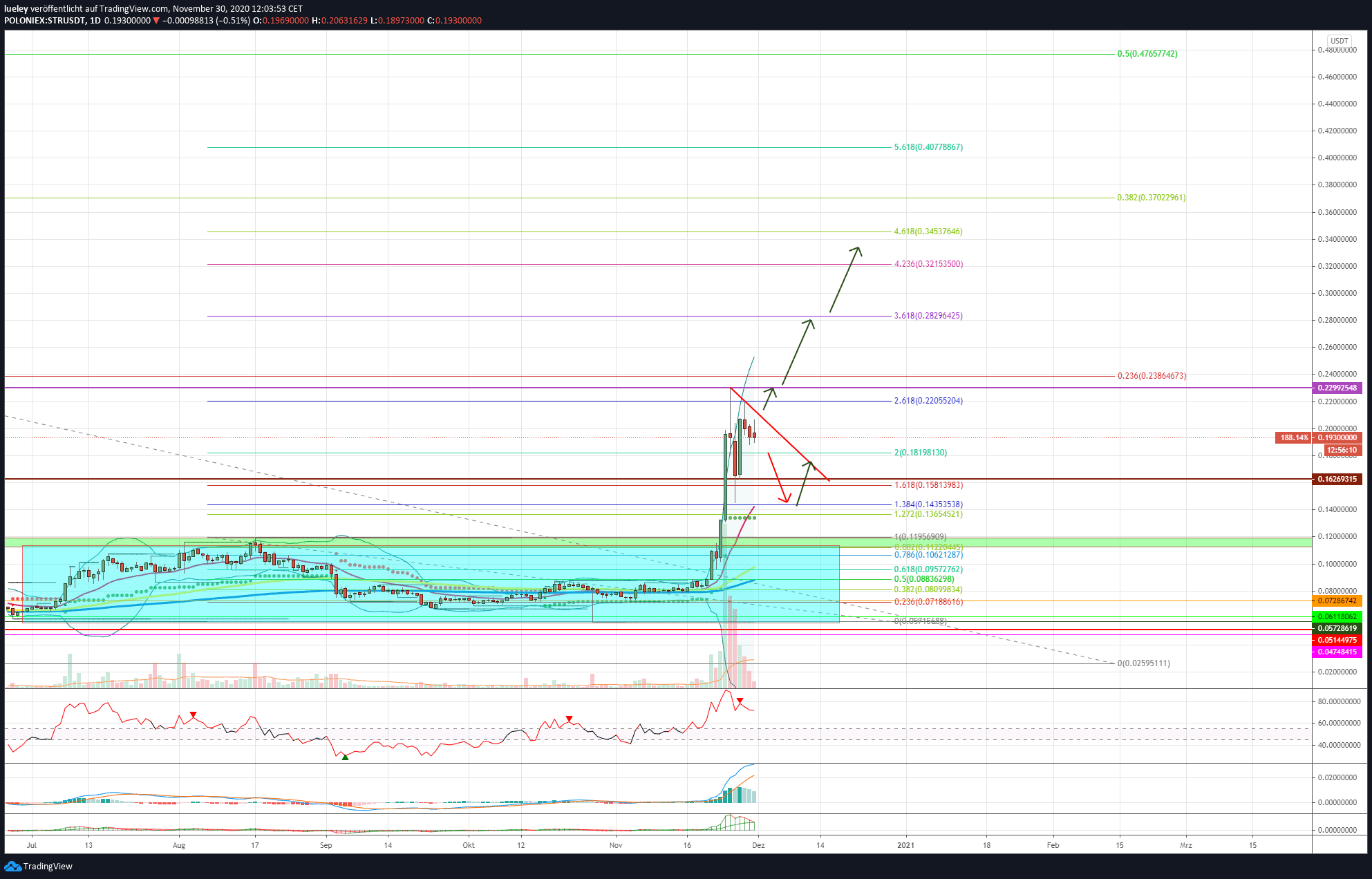
Task: Click the countdown timer 12:56:10 tag
Action: point(1342,450)
